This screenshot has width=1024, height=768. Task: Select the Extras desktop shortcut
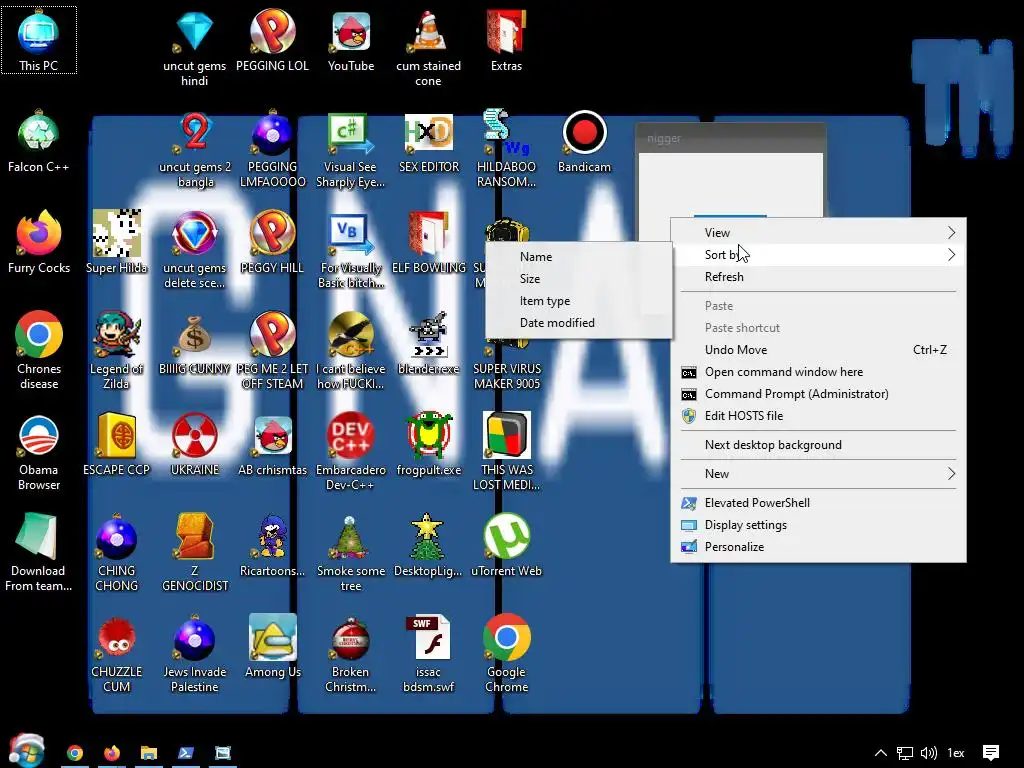pos(506,40)
